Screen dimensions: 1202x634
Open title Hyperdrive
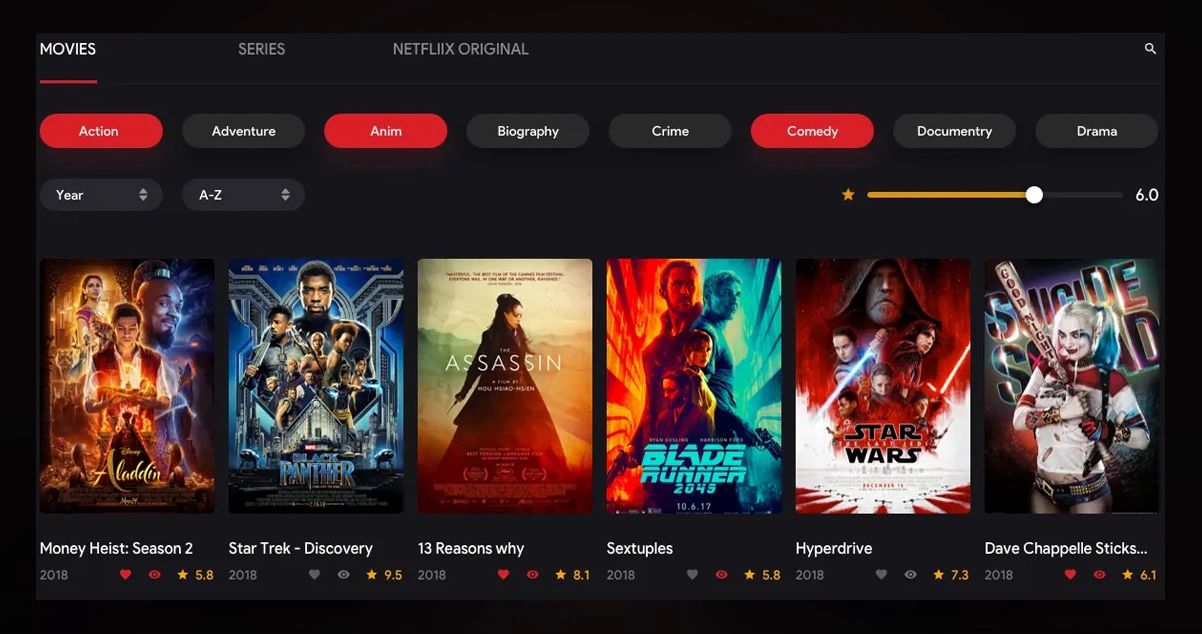[834, 548]
